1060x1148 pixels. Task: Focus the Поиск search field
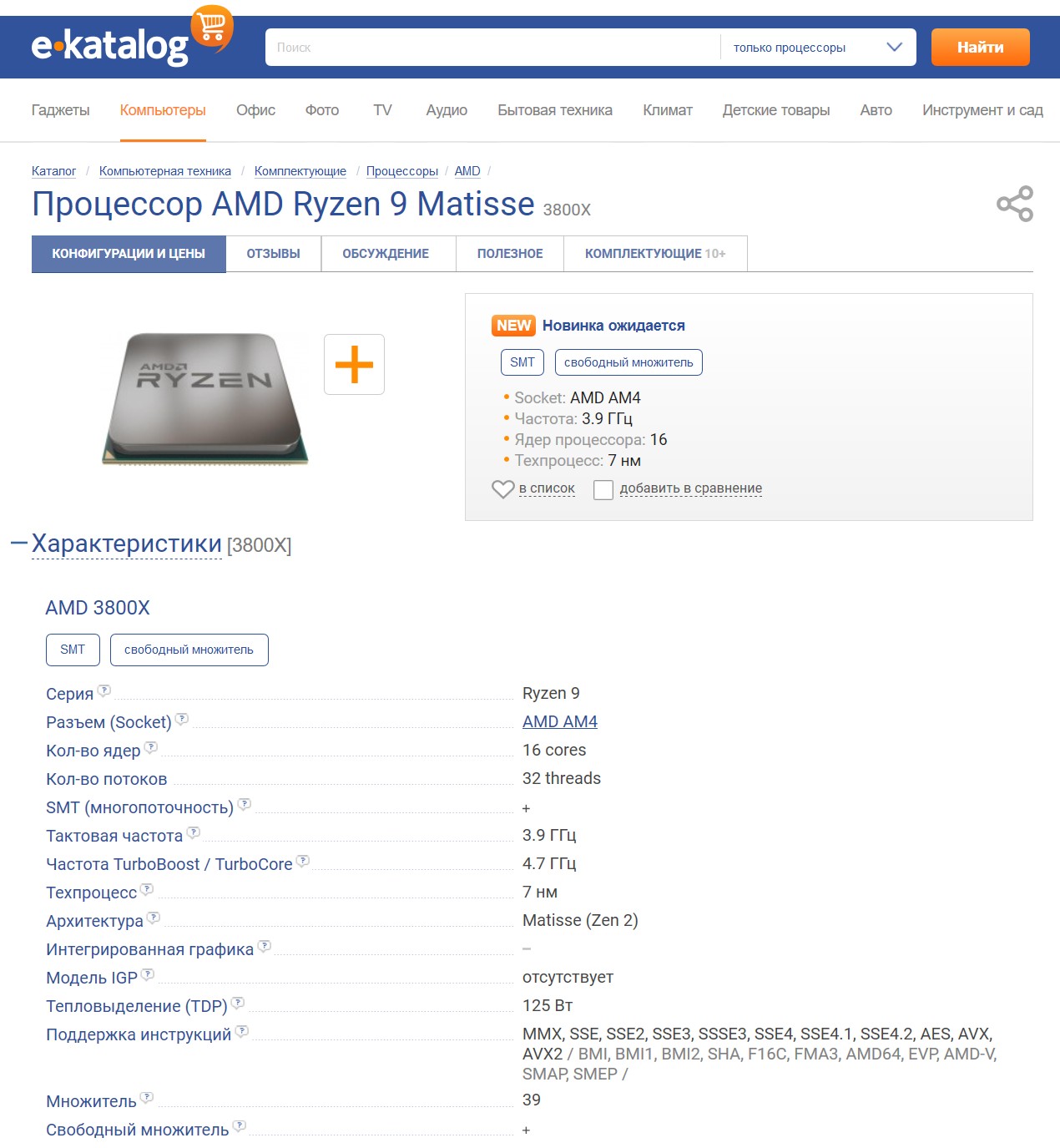[492, 48]
